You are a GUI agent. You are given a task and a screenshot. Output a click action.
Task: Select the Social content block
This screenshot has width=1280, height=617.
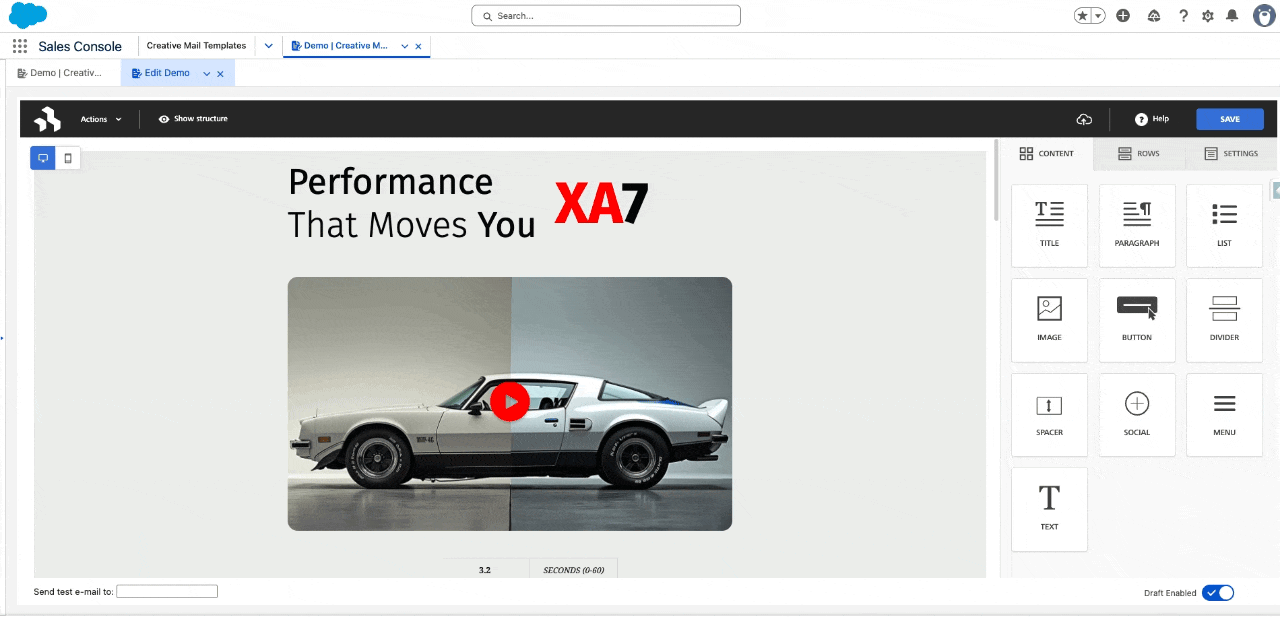point(1136,414)
